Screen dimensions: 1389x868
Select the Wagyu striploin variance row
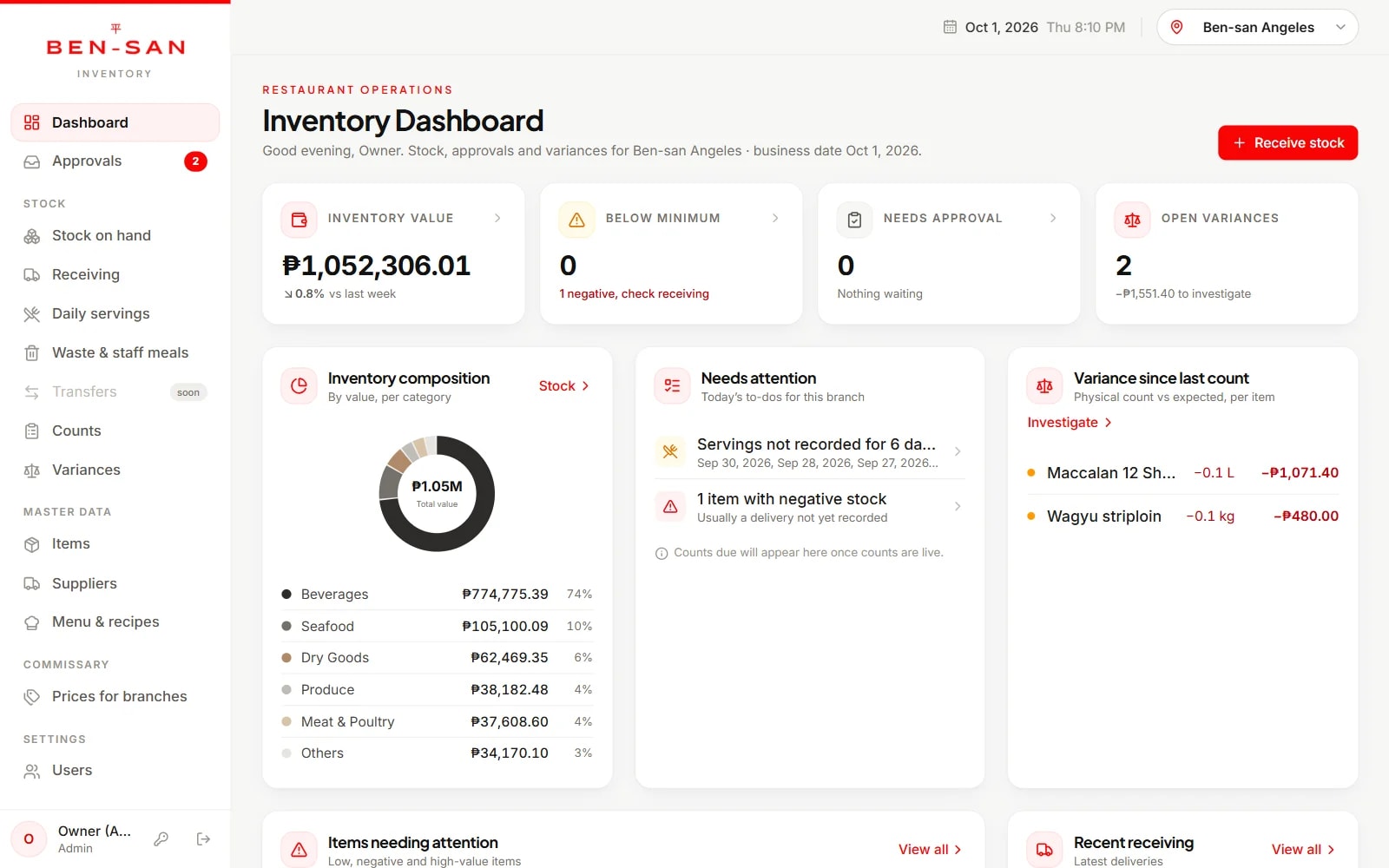click(x=1182, y=516)
